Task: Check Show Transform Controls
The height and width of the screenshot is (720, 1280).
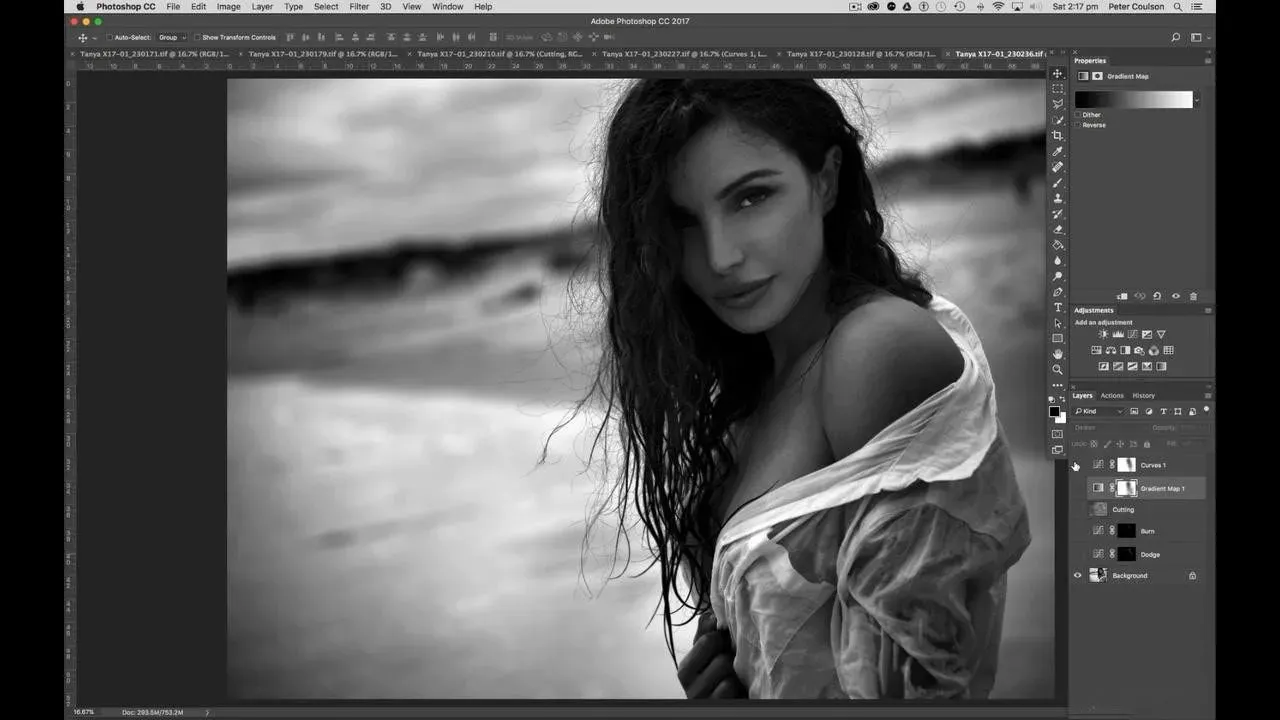Action: click(x=198, y=38)
